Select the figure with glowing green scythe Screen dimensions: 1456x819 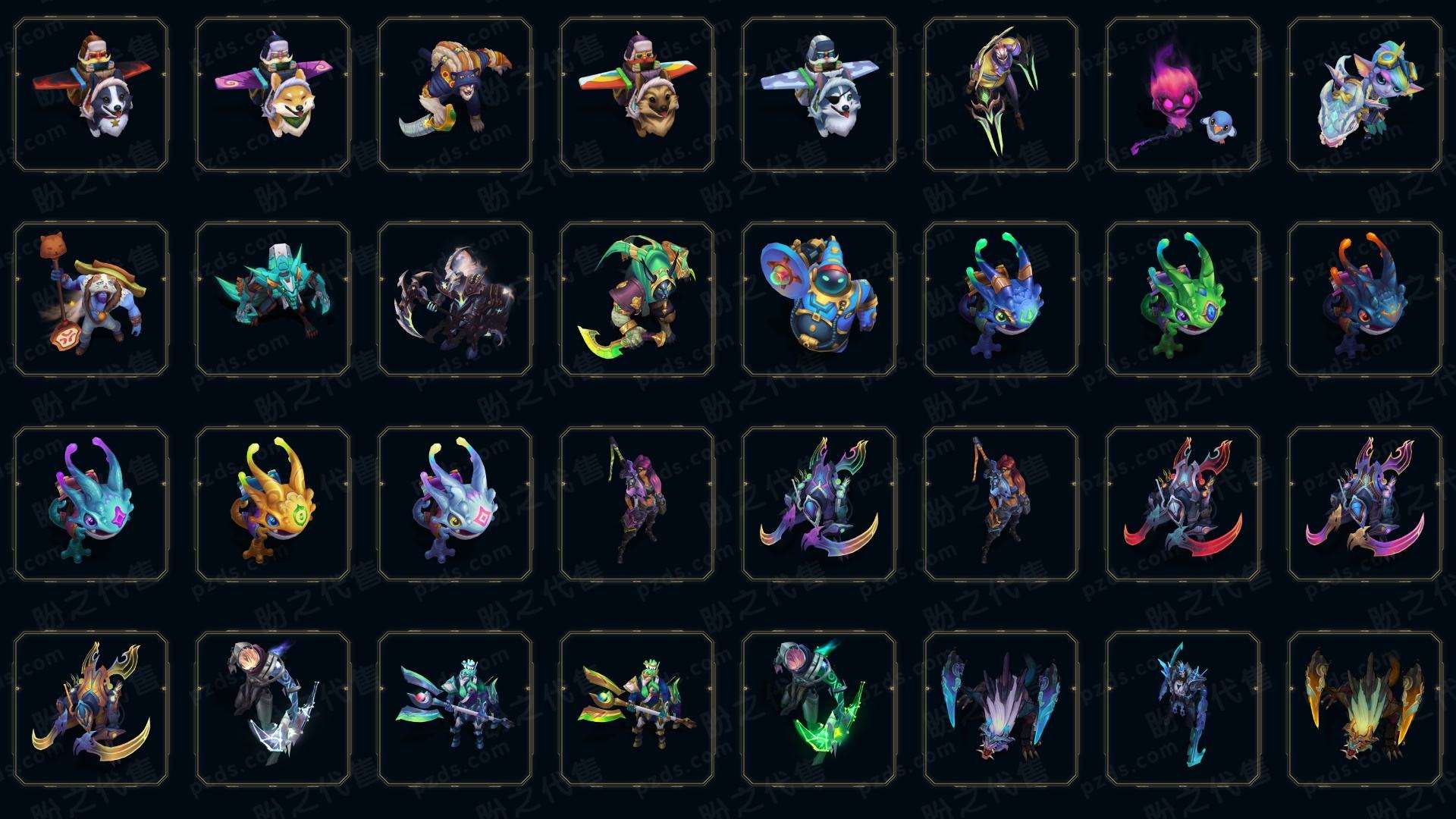[x=819, y=708]
